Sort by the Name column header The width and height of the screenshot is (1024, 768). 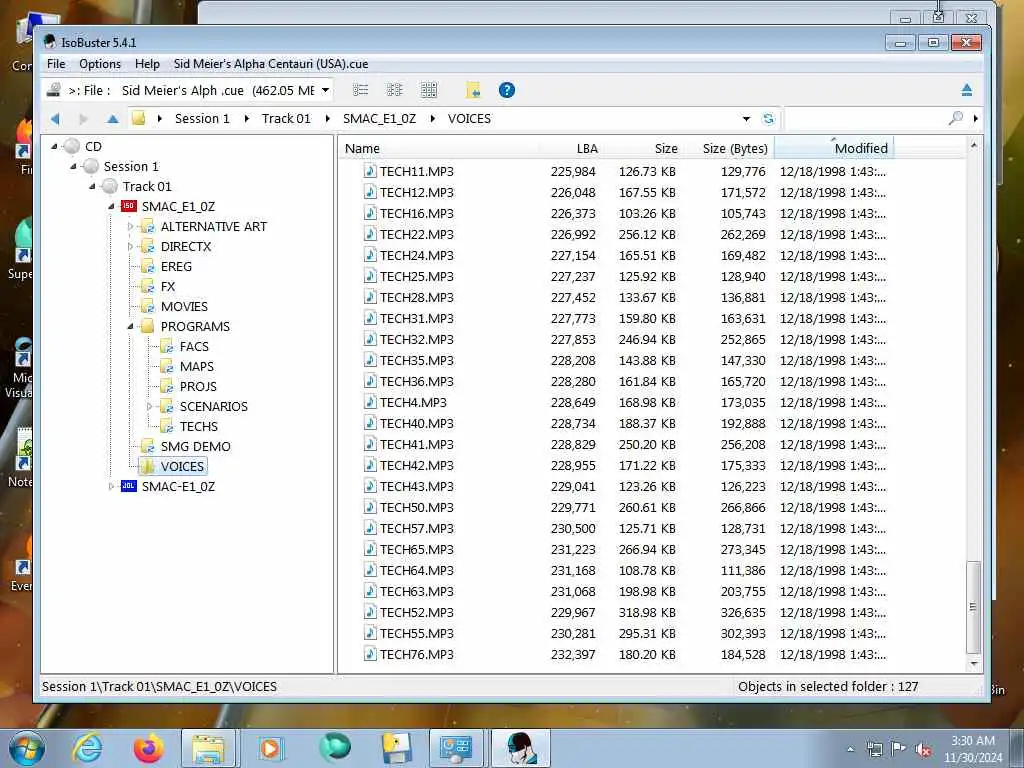439,148
